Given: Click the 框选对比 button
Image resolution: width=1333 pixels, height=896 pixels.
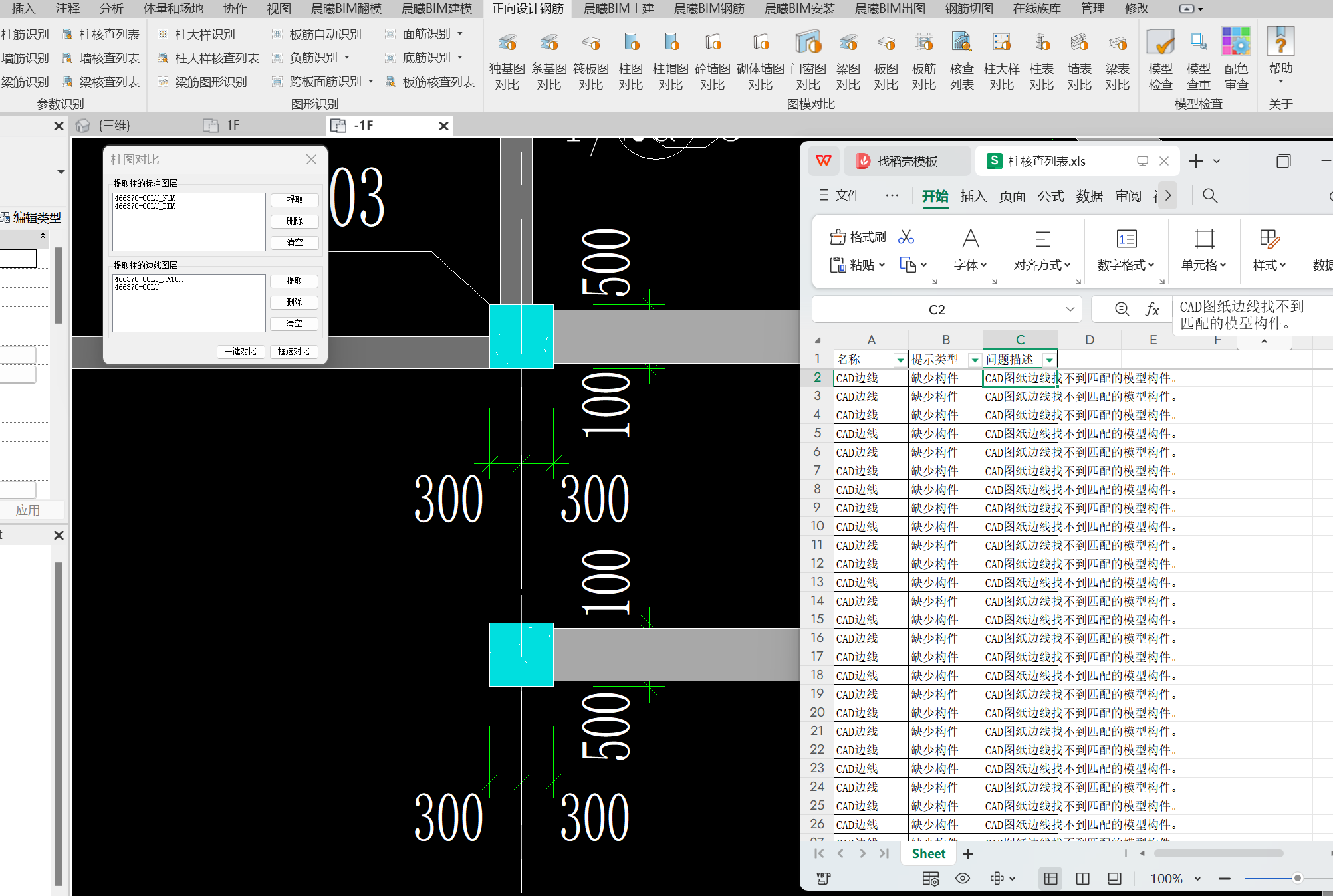Looking at the screenshot, I should coord(294,352).
